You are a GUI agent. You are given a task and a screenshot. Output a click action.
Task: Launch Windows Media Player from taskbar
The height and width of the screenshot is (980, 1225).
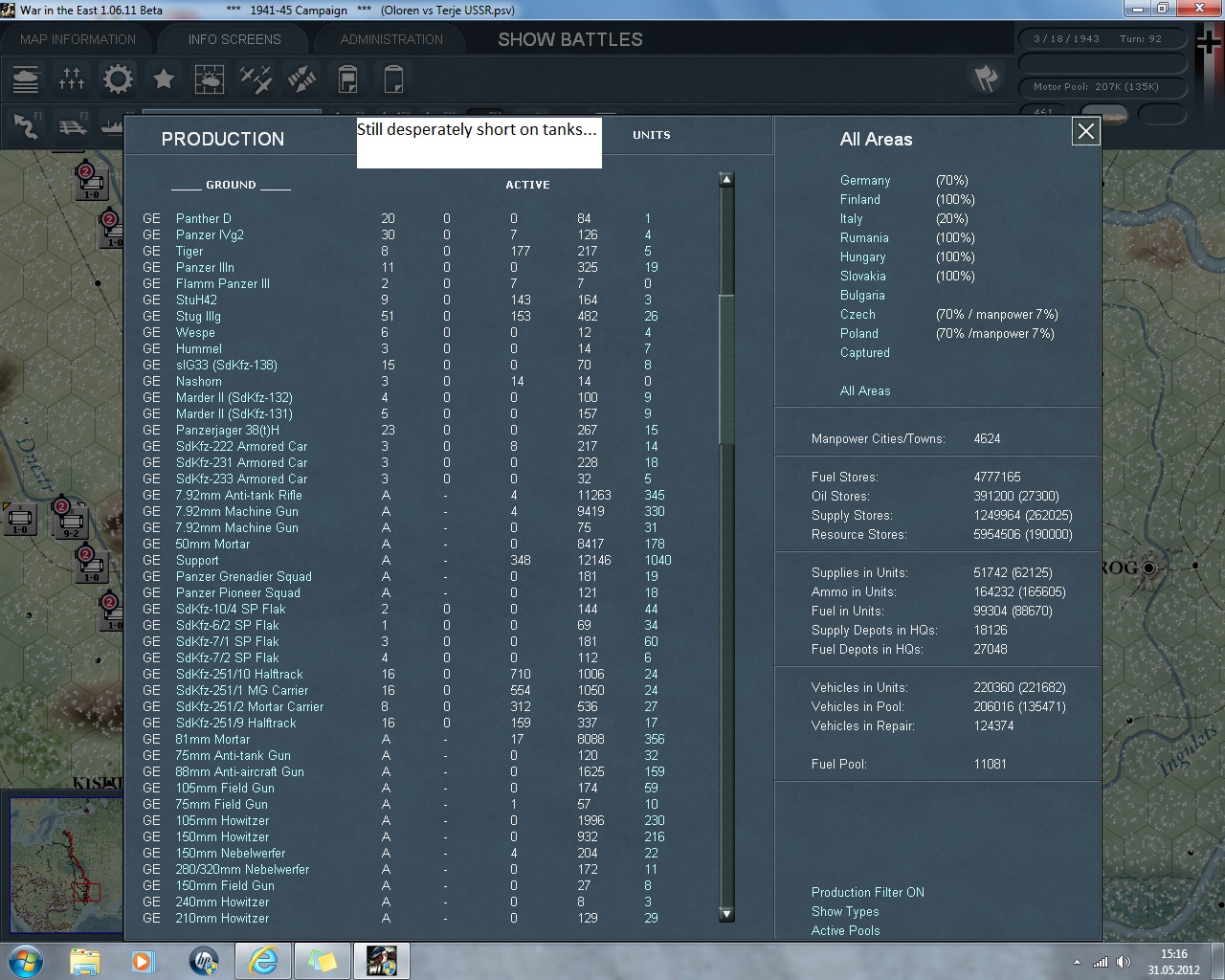[x=144, y=961]
